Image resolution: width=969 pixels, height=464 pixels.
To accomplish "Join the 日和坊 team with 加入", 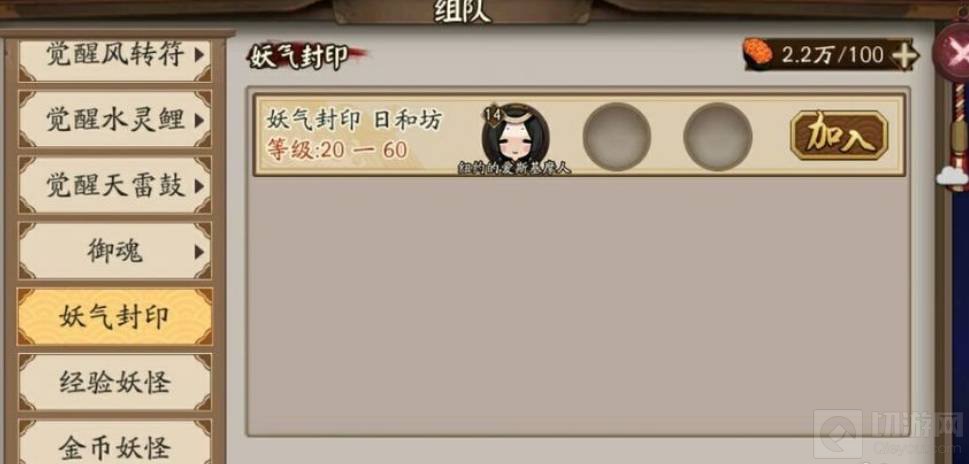I will point(839,135).
